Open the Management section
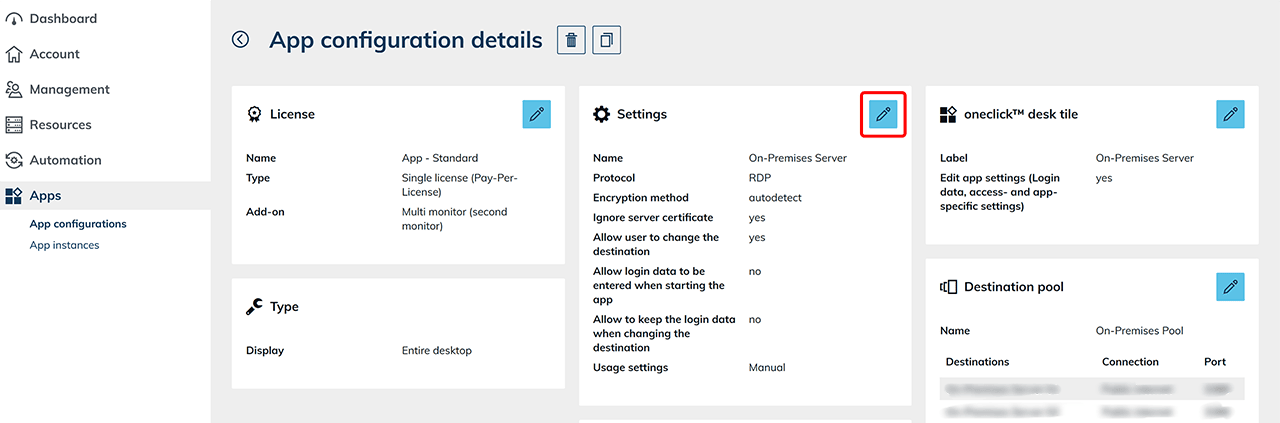The width and height of the screenshot is (1280, 423). pos(69,89)
